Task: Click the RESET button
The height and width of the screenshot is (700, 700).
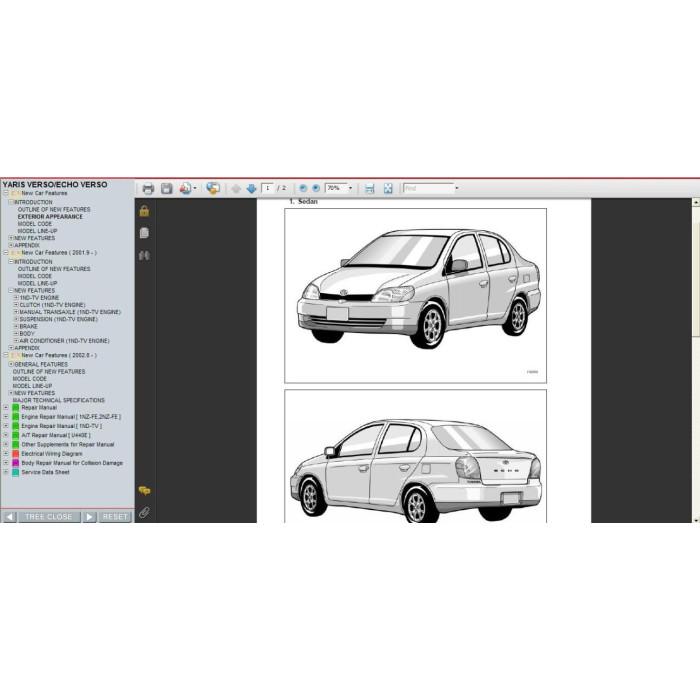Action: pyautogui.click(x=115, y=517)
